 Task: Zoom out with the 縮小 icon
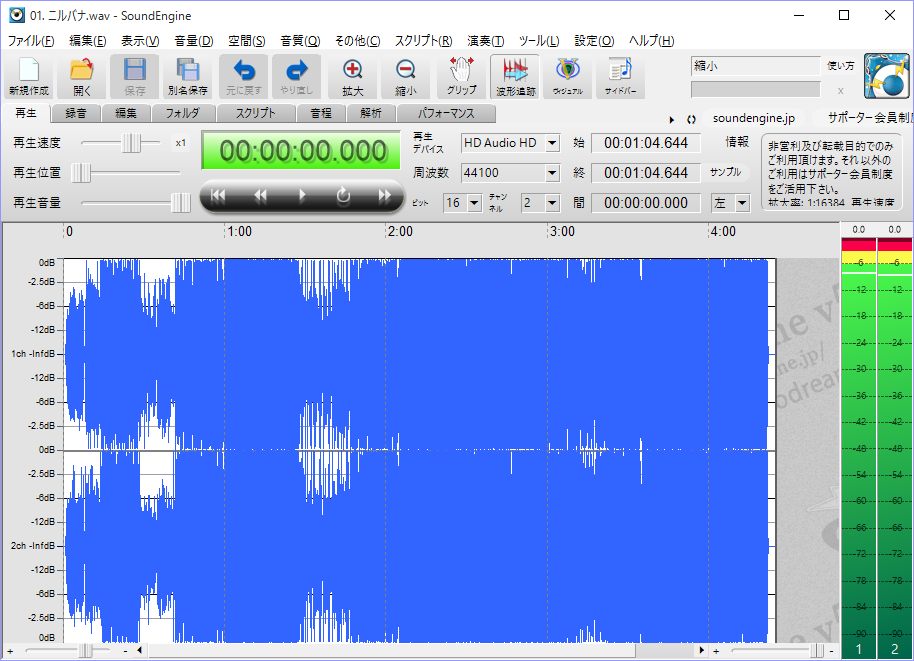tap(405, 76)
